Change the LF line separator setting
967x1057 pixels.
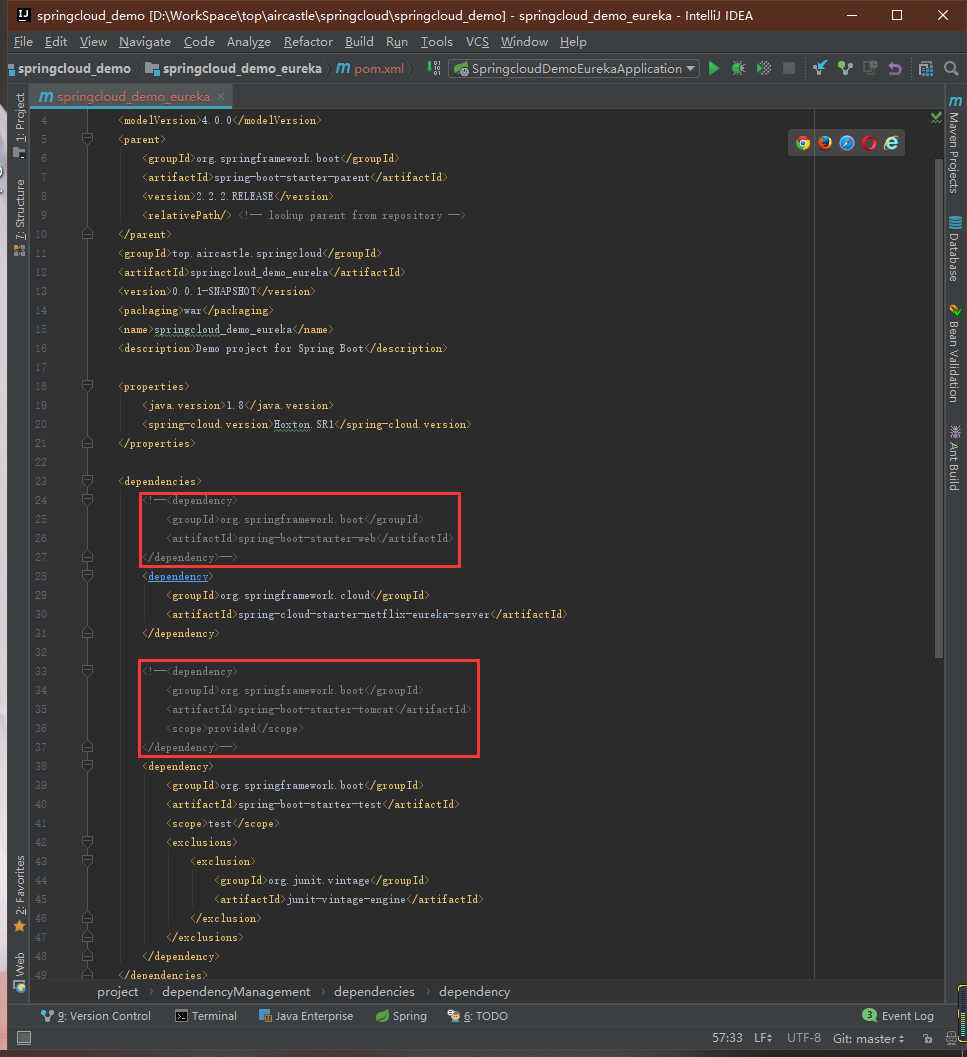[x=763, y=1039]
